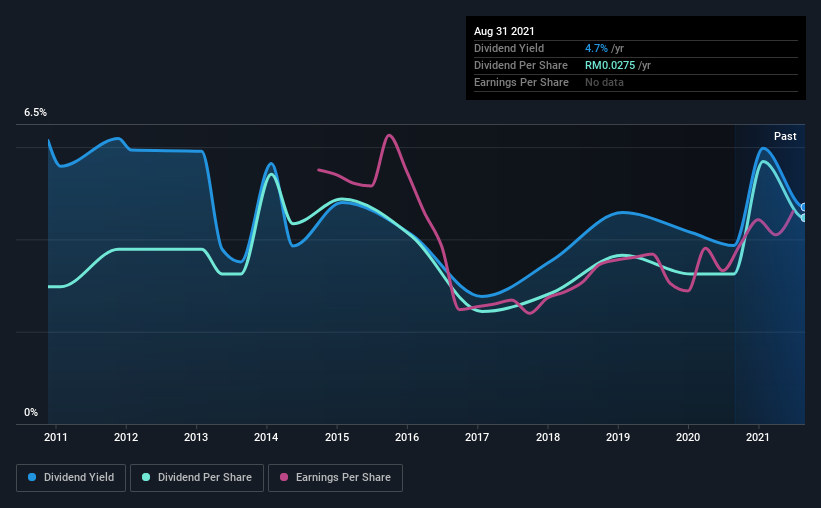This screenshot has height=508, width=821.
Task: Toggle the Dividend Yield legend button
Action: tap(71, 478)
